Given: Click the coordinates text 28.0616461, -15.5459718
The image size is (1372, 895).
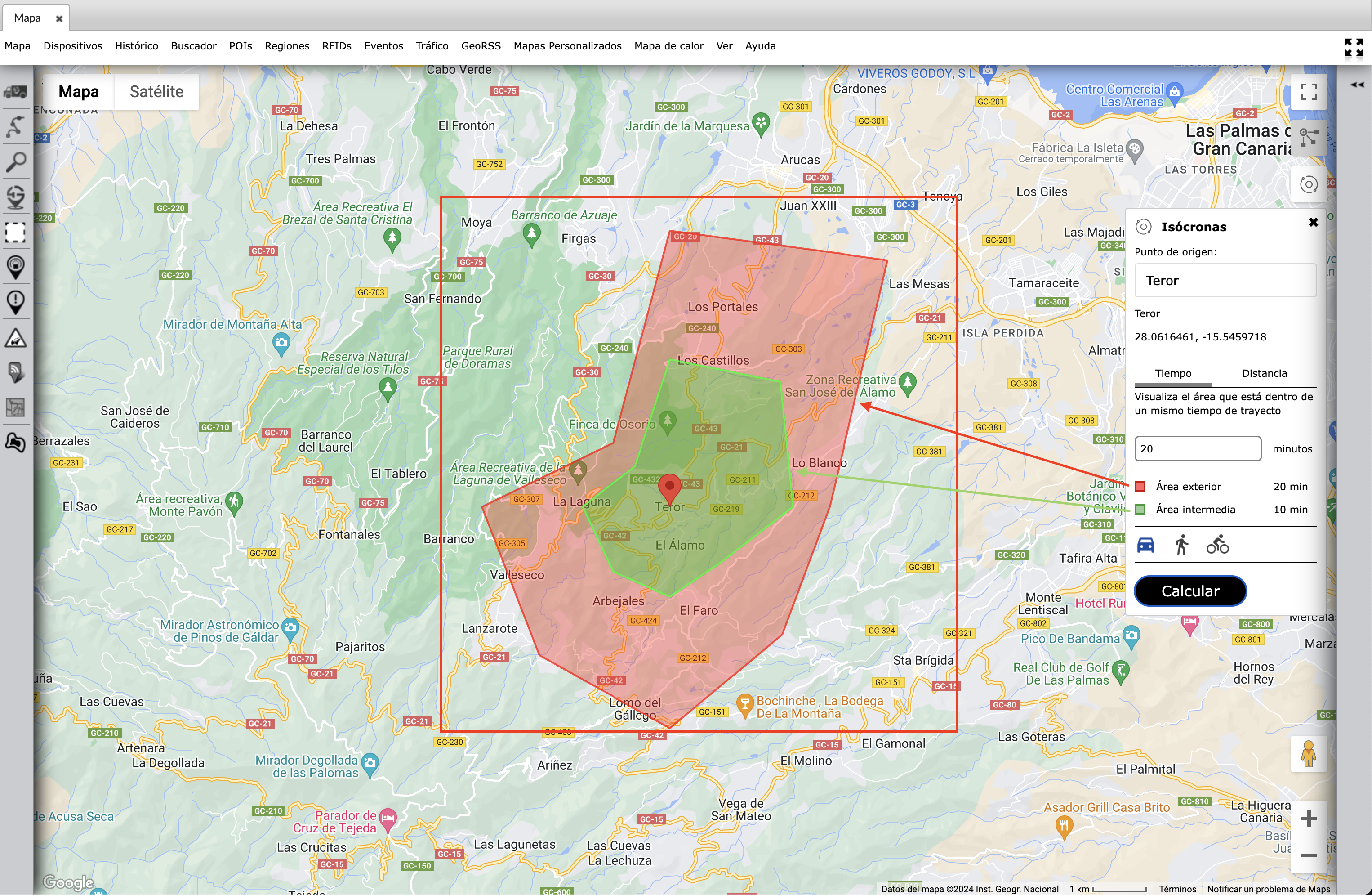Looking at the screenshot, I should 1200,337.
